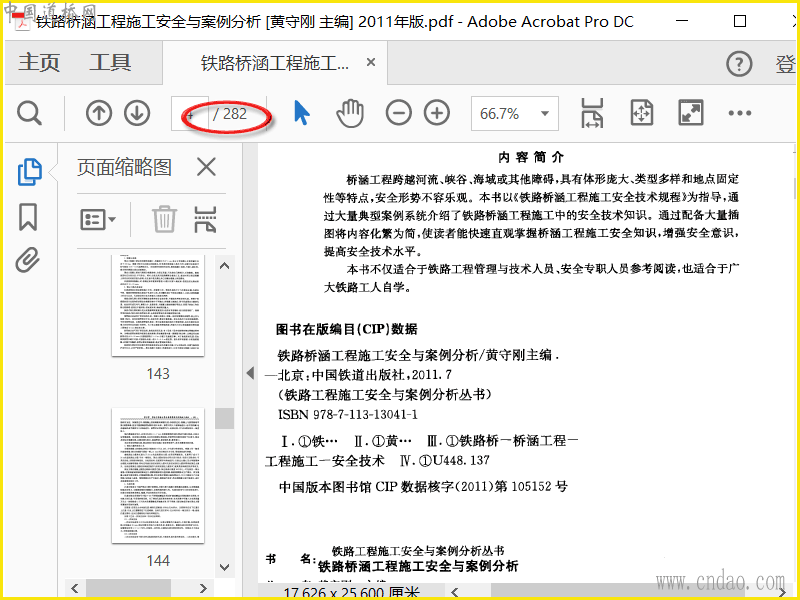Click 中国版本图书馆 CIP 数据核字 line
This screenshot has width=800, height=600.
click(423, 487)
